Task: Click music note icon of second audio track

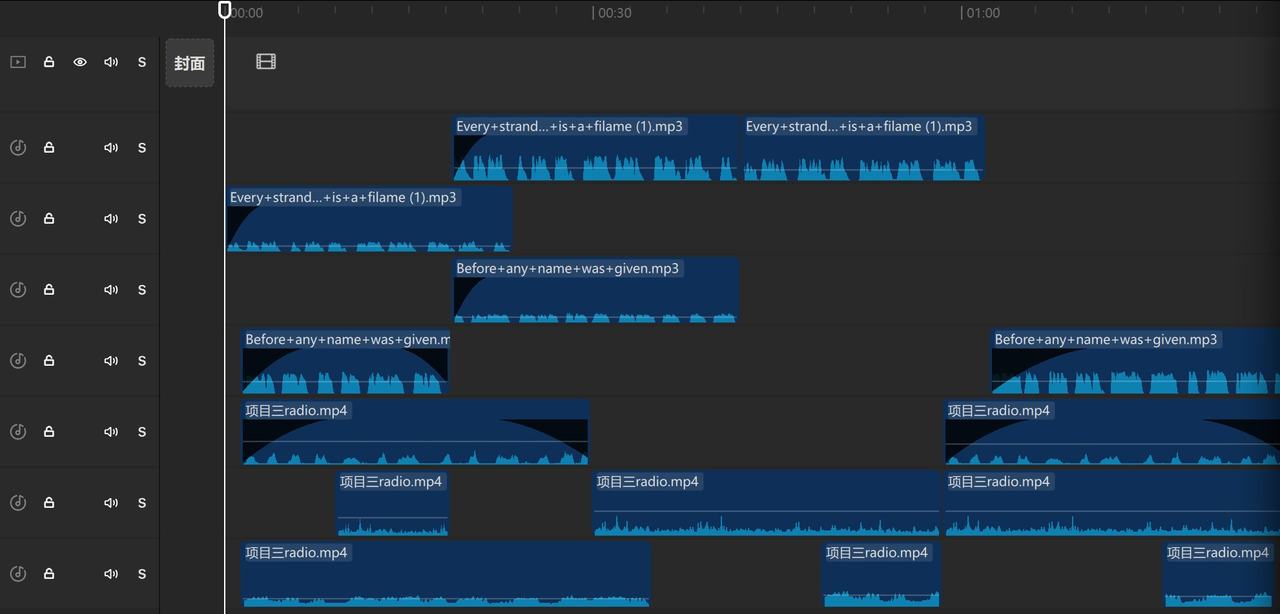Action: [18, 218]
